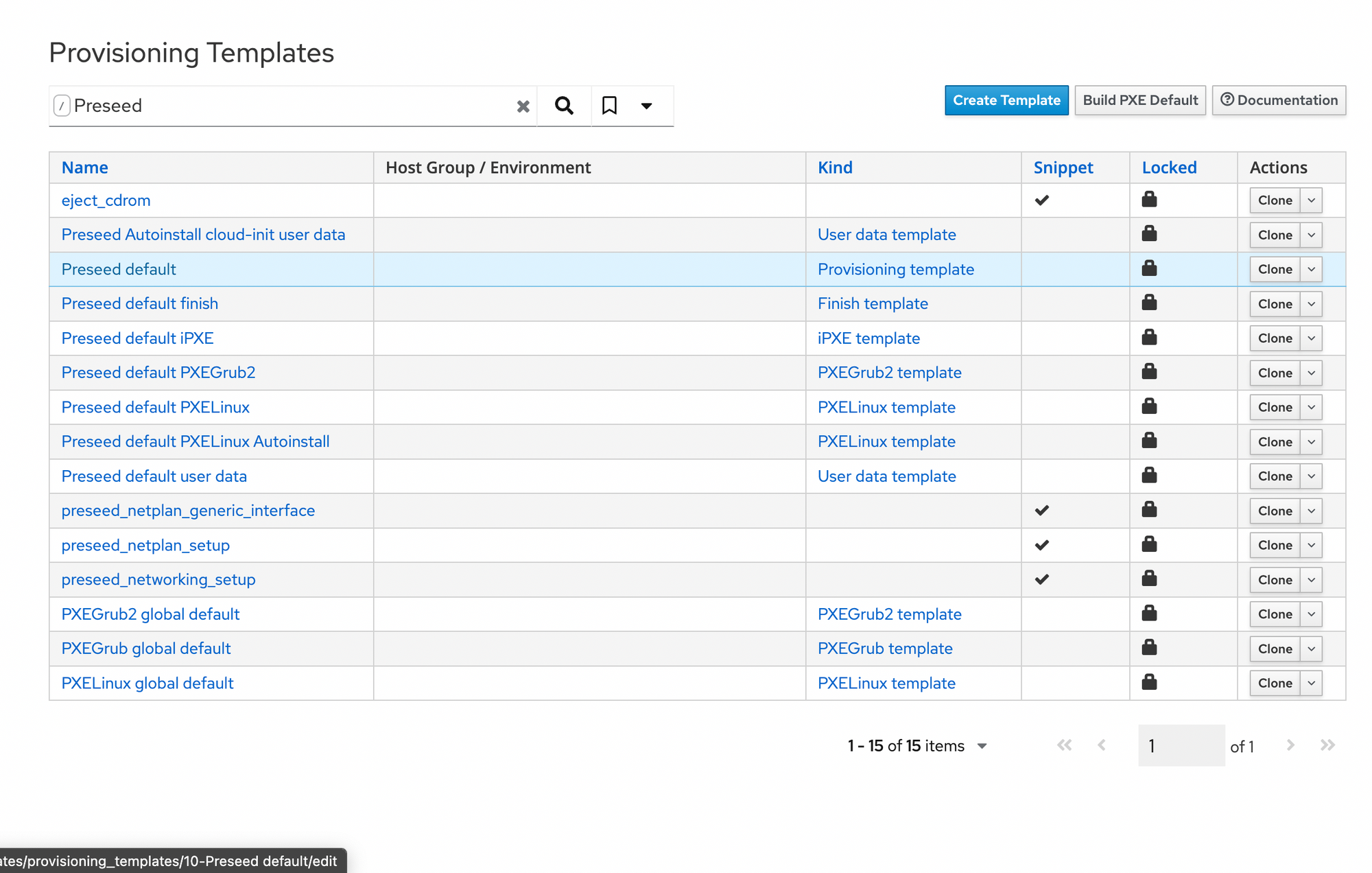Clear the Preseed search text
The height and width of the screenshot is (873, 1372).
523,106
